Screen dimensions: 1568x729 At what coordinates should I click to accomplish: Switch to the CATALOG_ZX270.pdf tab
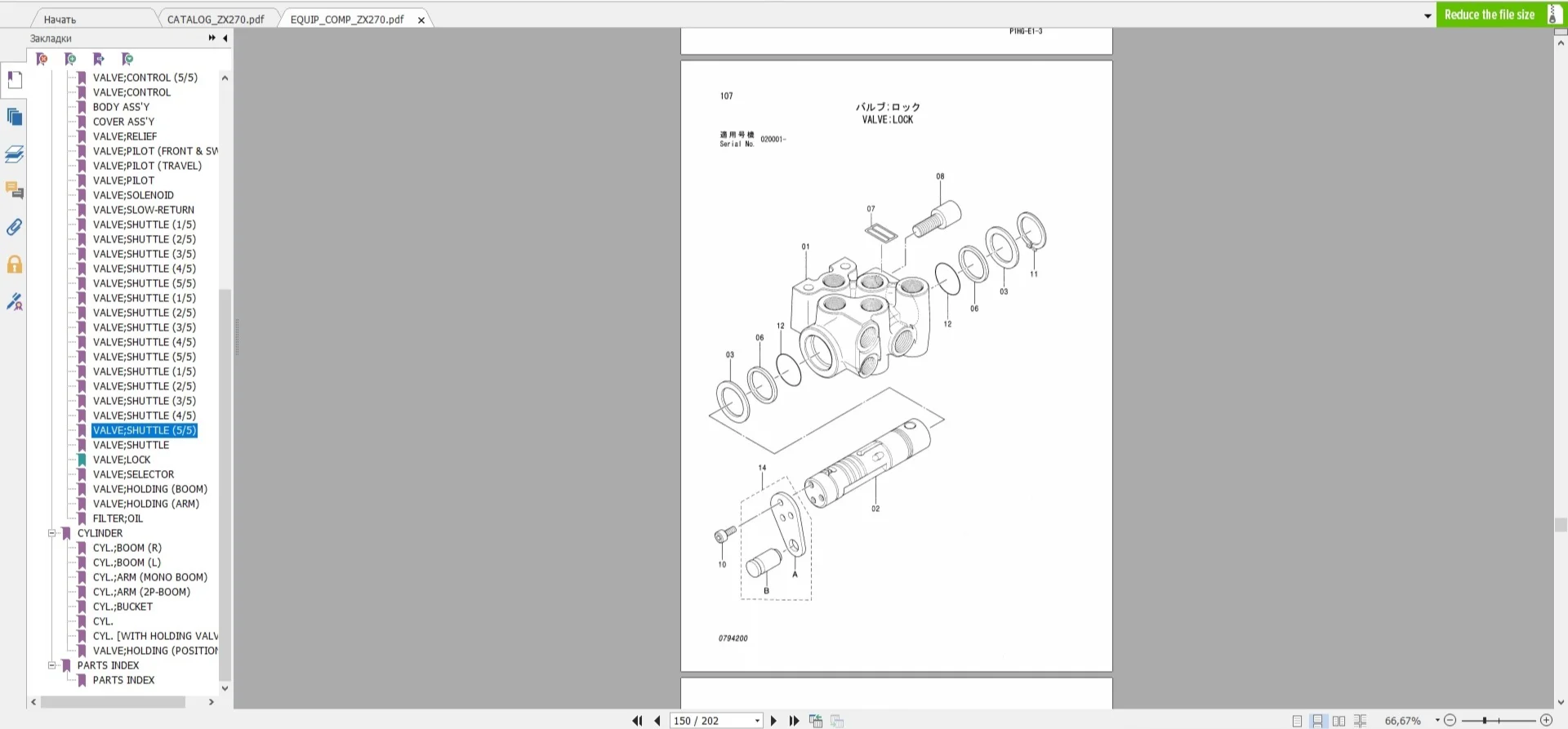click(216, 20)
